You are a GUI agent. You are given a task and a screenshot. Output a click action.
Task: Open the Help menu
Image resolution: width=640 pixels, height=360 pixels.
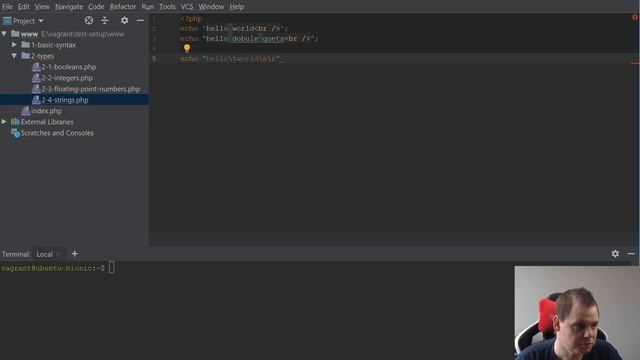point(236,7)
